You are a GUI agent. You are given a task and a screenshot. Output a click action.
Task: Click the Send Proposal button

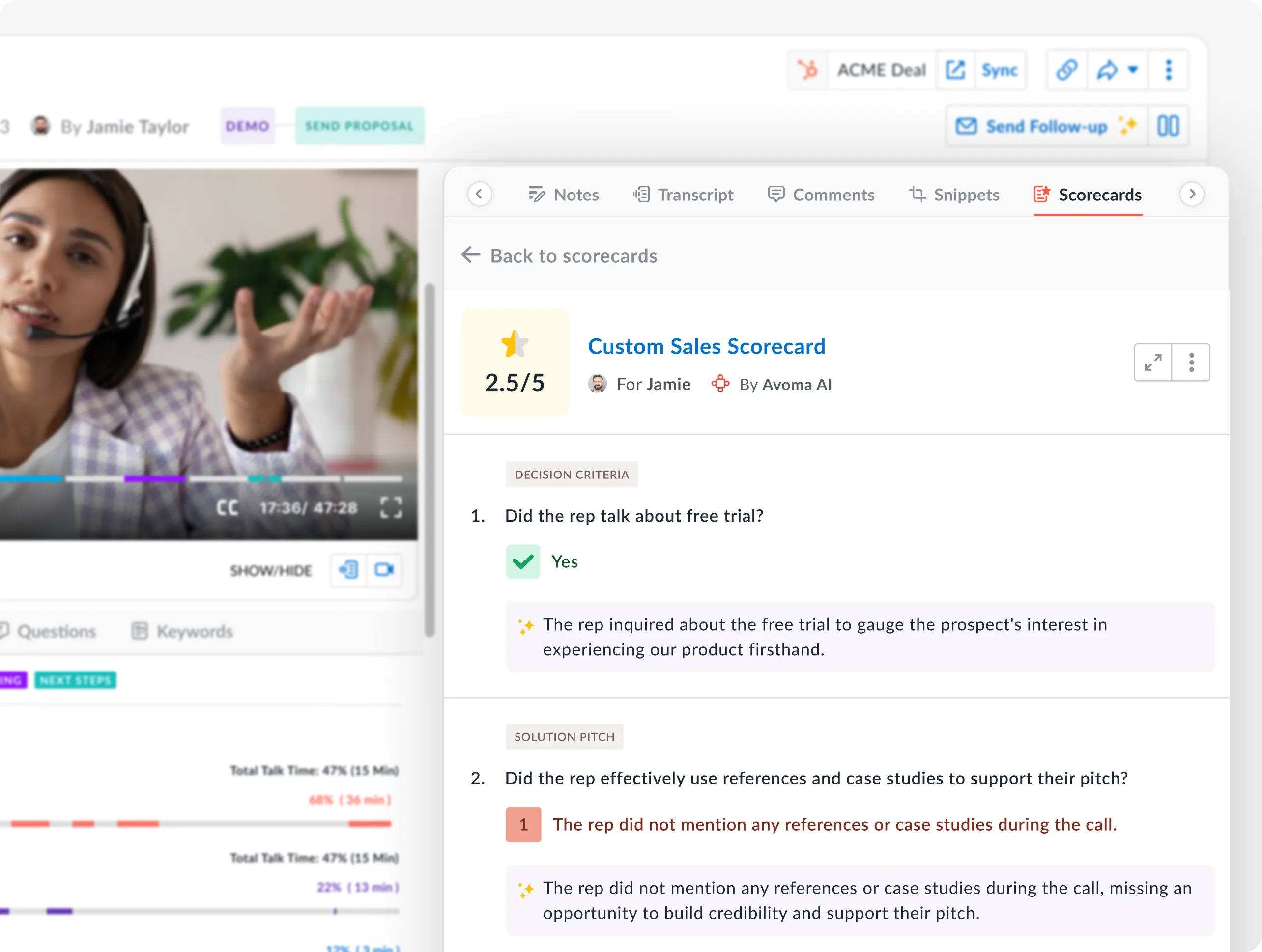359,125
